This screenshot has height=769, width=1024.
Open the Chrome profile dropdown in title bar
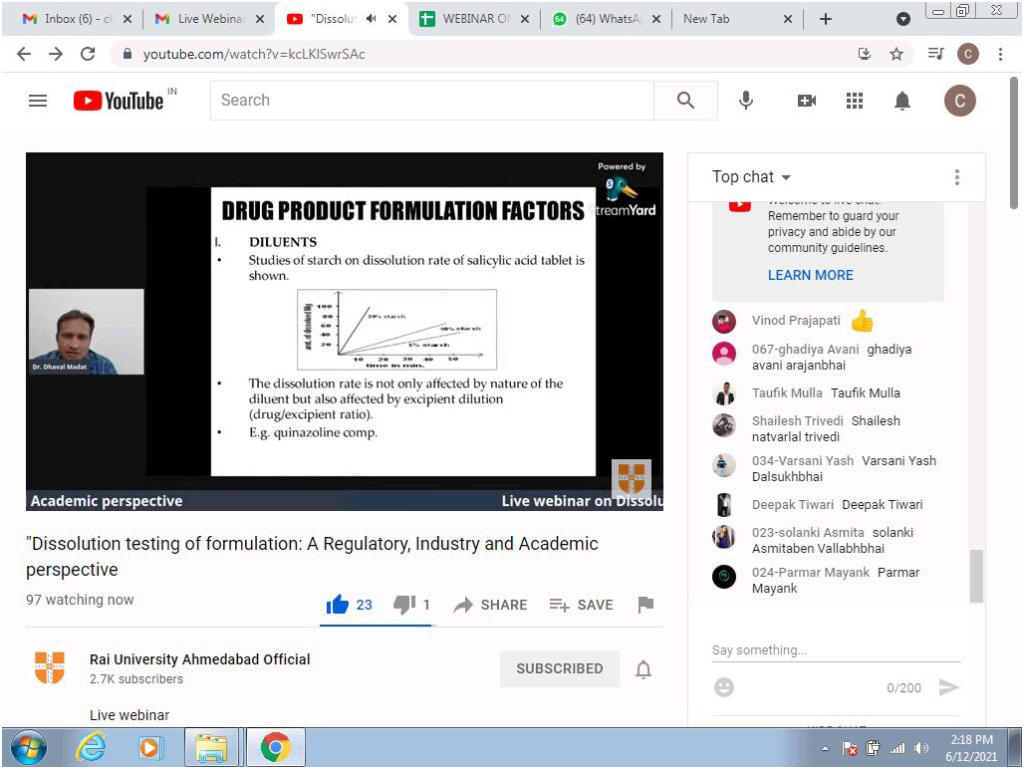pyautogui.click(x=903, y=19)
